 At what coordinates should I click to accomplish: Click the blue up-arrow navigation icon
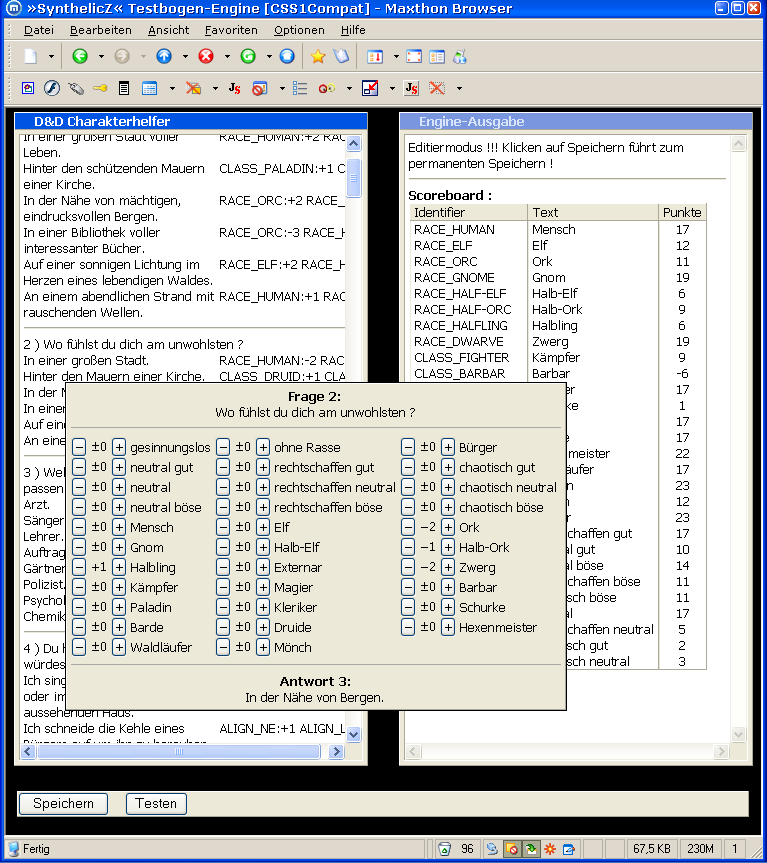click(164, 56)
